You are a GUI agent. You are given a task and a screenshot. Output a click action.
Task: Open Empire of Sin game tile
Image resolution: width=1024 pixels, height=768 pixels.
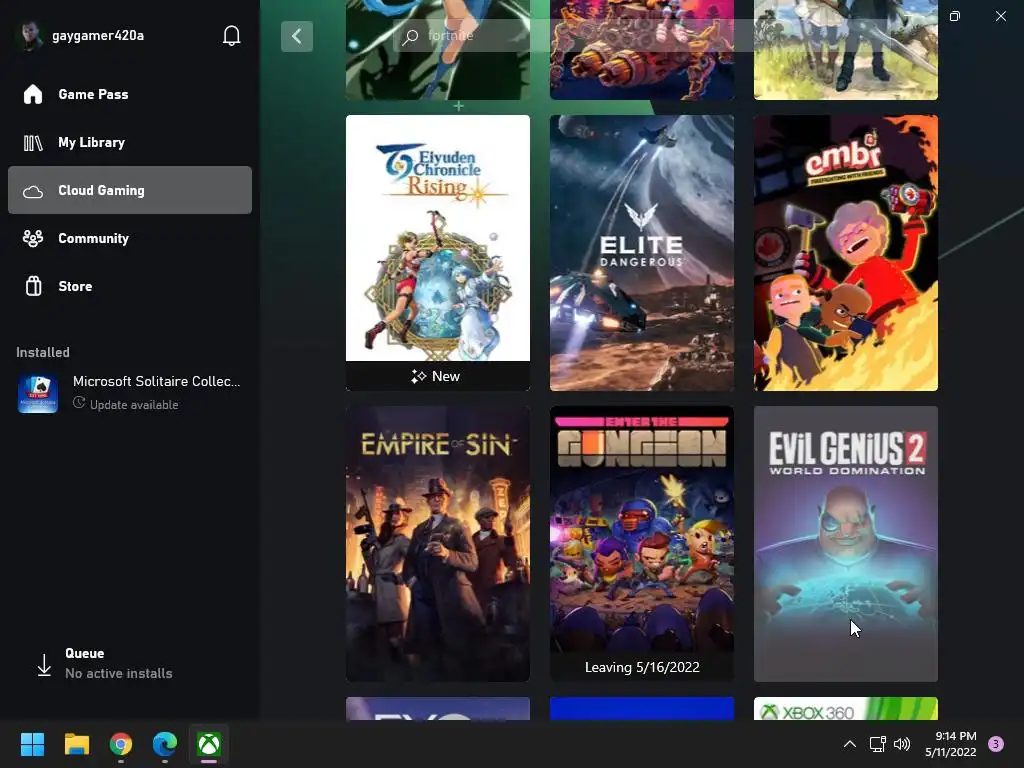(x=438, y=544)
